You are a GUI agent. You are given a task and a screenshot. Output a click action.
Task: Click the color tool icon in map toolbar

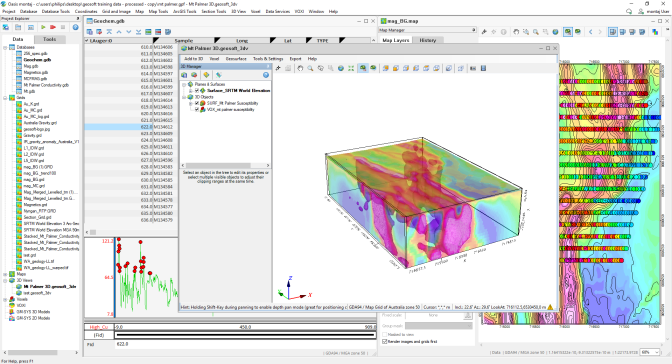[x=655, y=32]
